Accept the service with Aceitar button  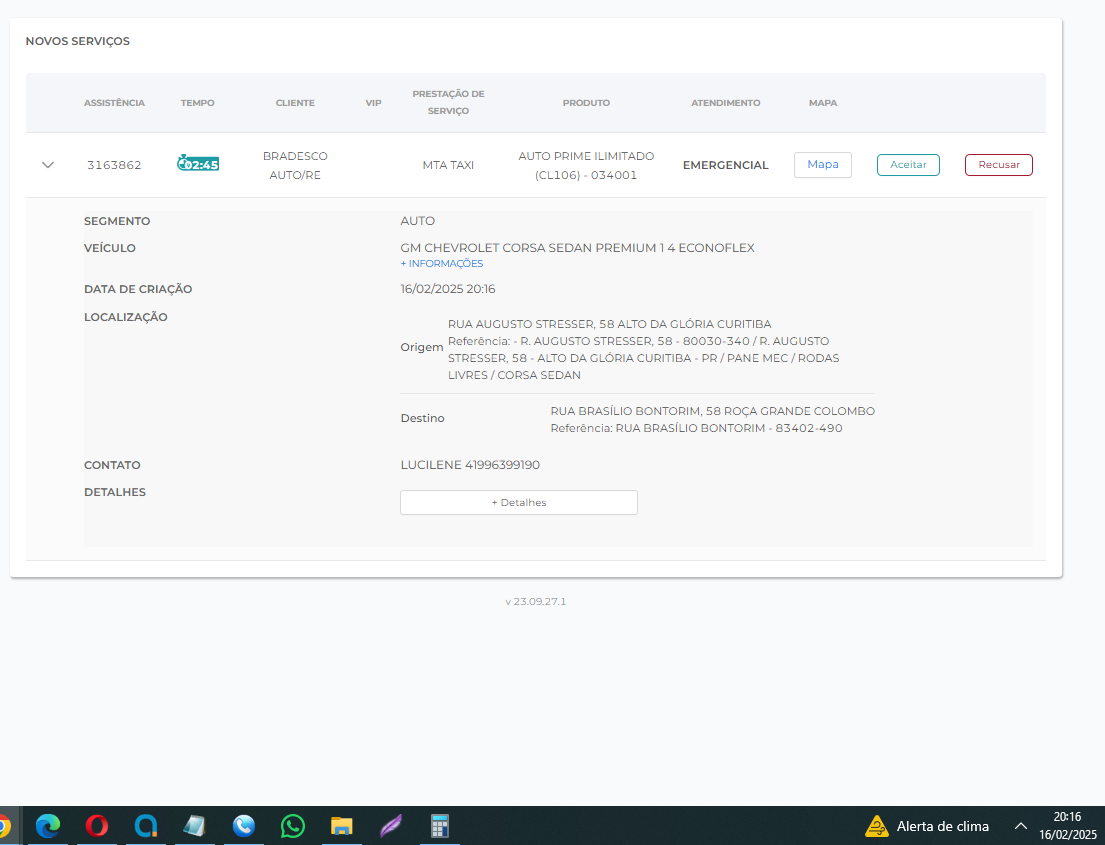click(907, 165)
